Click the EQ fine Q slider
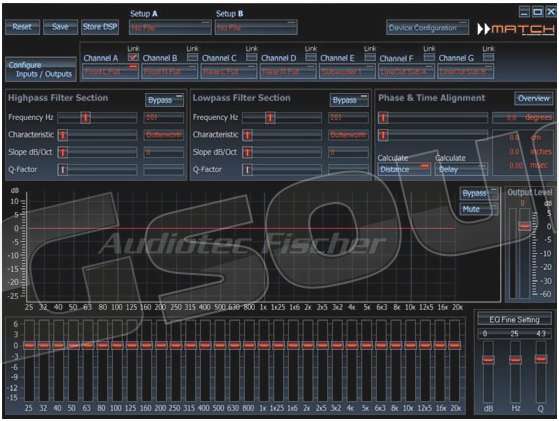 tap(541, 359)
